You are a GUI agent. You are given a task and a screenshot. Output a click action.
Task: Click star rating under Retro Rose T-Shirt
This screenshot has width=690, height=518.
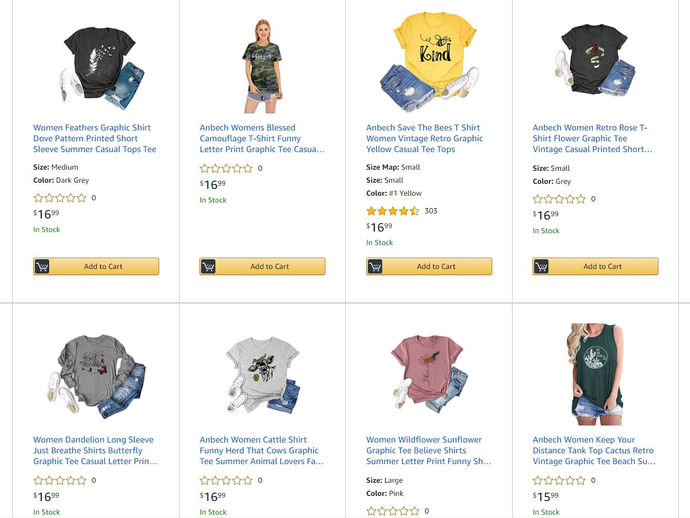tap(559, 198)
